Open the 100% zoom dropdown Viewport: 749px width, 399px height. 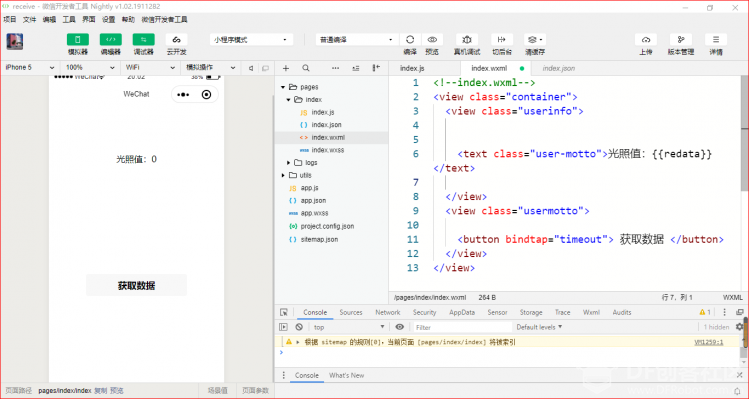tap(90, 68)
